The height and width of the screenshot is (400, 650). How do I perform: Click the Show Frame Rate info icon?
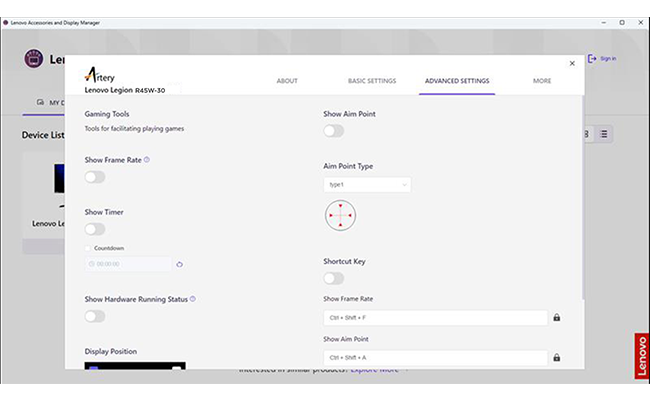tap(147, 160)
